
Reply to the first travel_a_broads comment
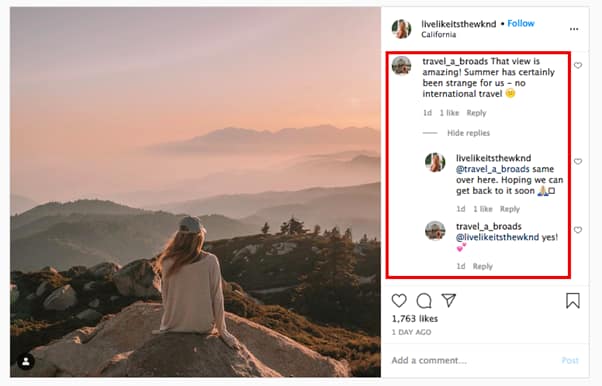(476, 113)
